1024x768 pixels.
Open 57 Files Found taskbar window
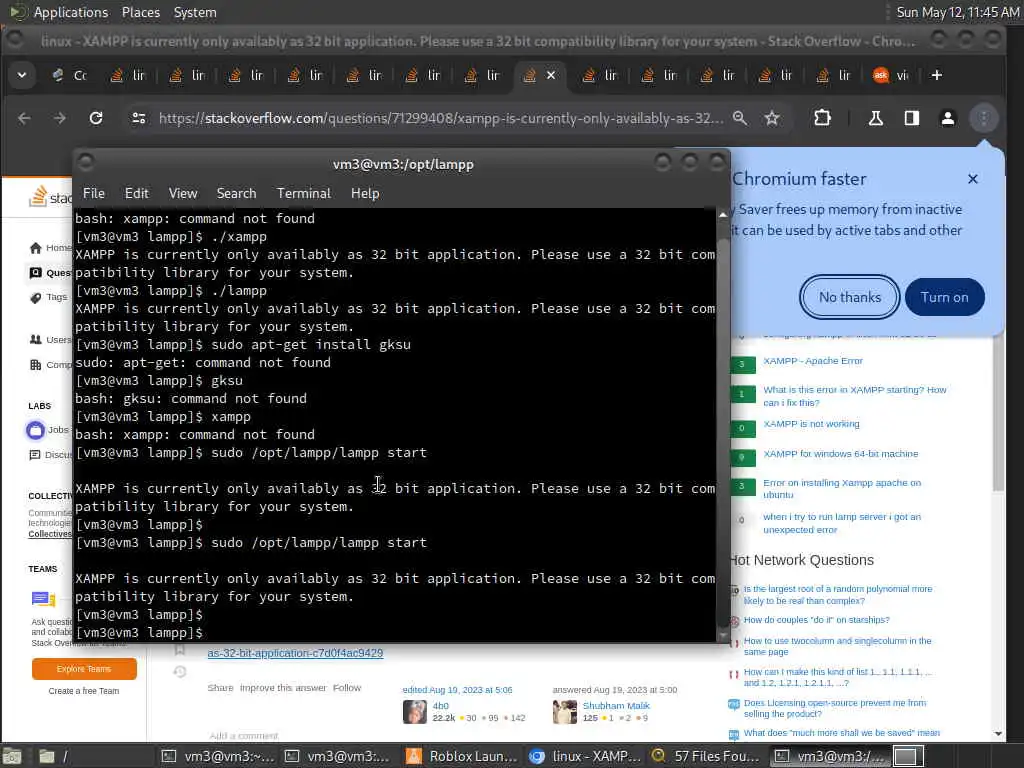pos(706,756)
